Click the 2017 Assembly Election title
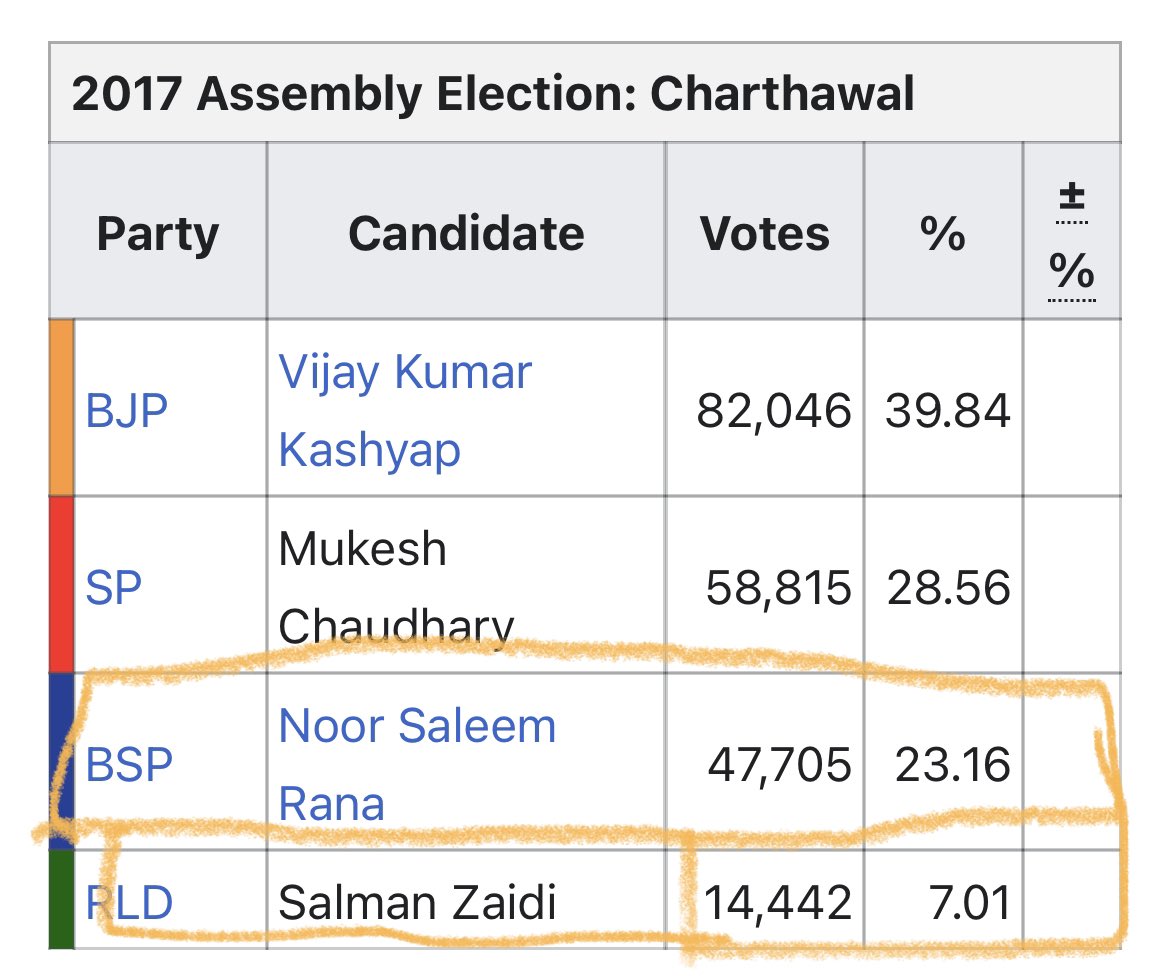This screenshot has width=1170, height=977. 492,93
